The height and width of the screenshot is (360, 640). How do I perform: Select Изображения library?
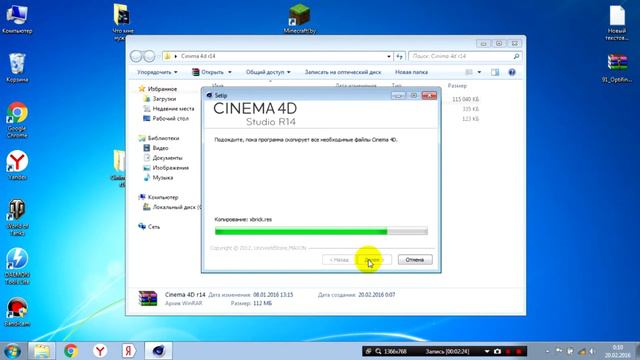pyautogui.click(x=170, y=168)
